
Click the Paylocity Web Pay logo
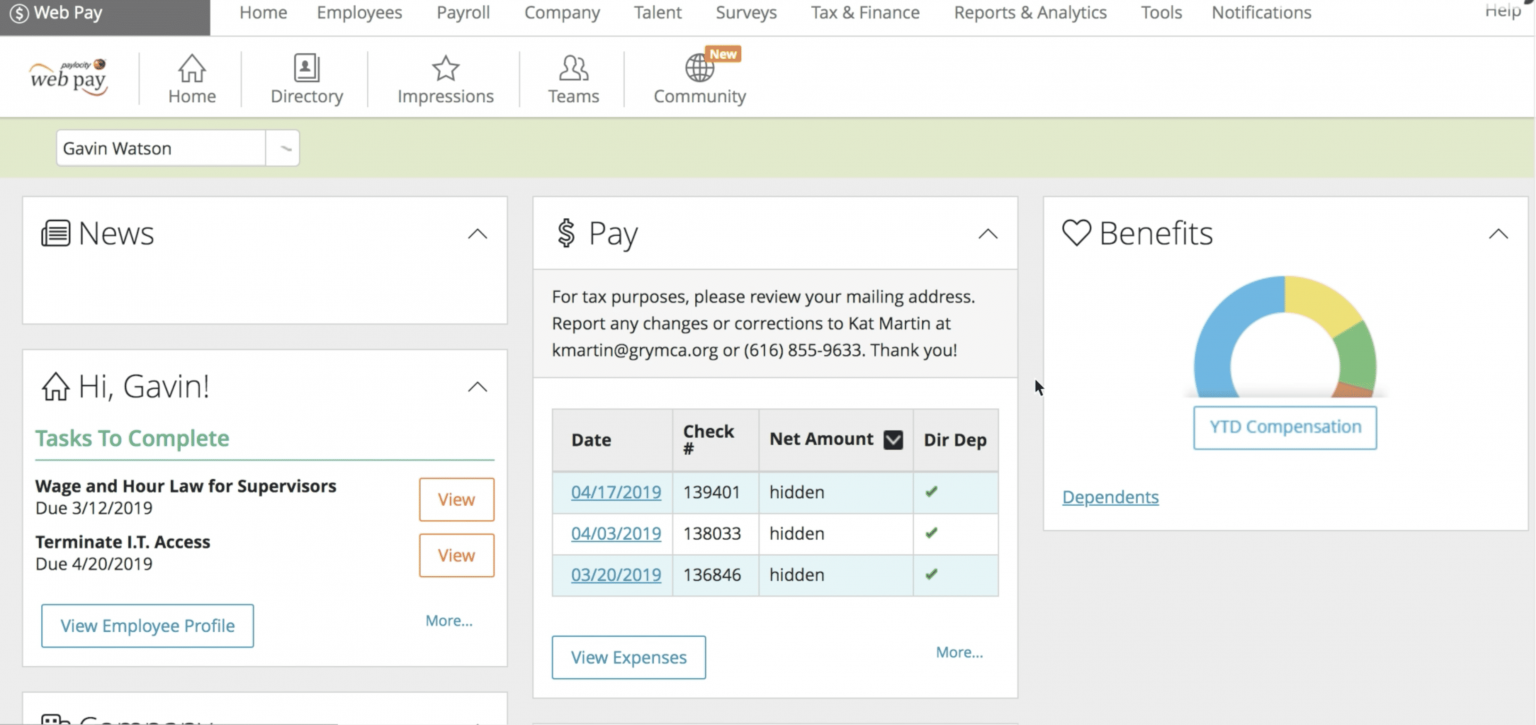click(69, 78)
